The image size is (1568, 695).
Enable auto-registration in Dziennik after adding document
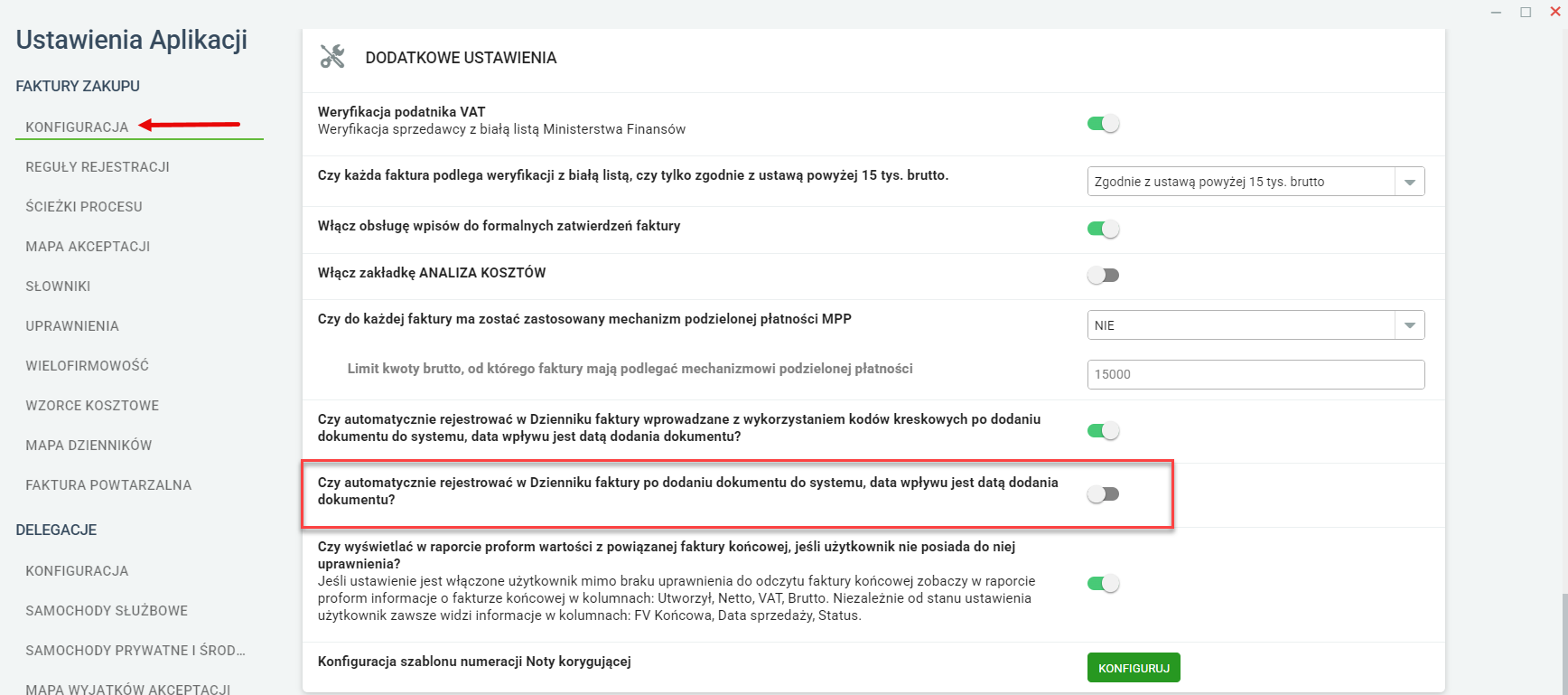pyautogui.click(x=1103, y=494)
